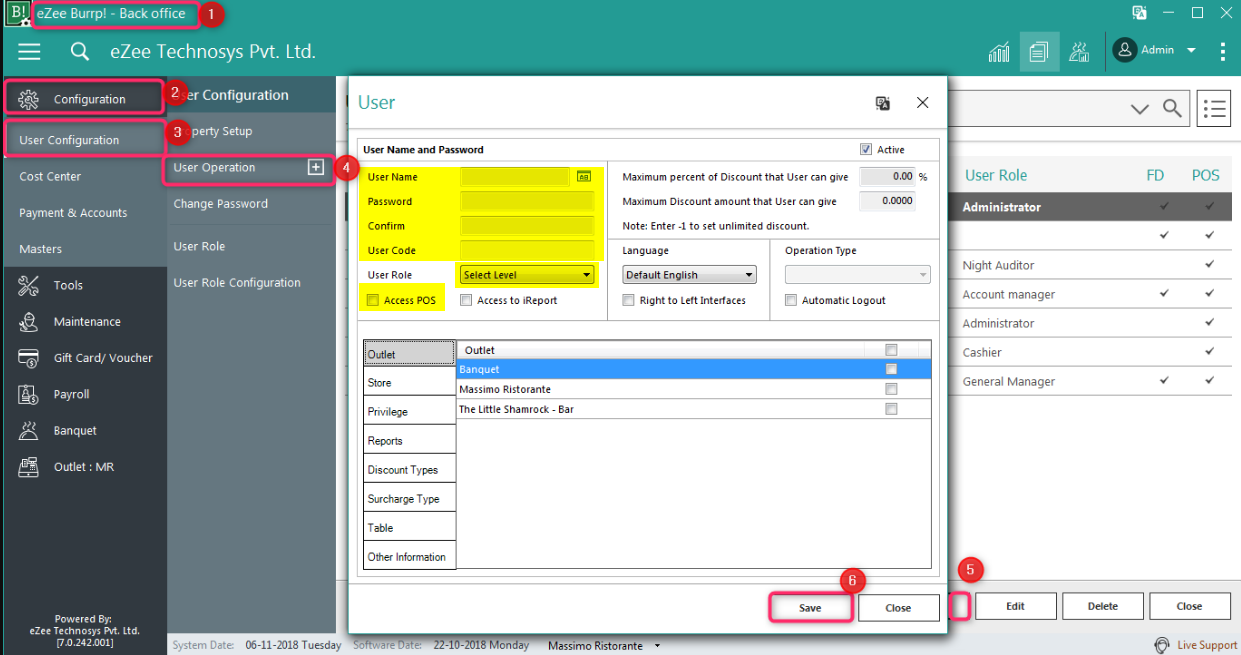
Task: Expand the user filter chevron dropdown
Action: click(1140, 109)
